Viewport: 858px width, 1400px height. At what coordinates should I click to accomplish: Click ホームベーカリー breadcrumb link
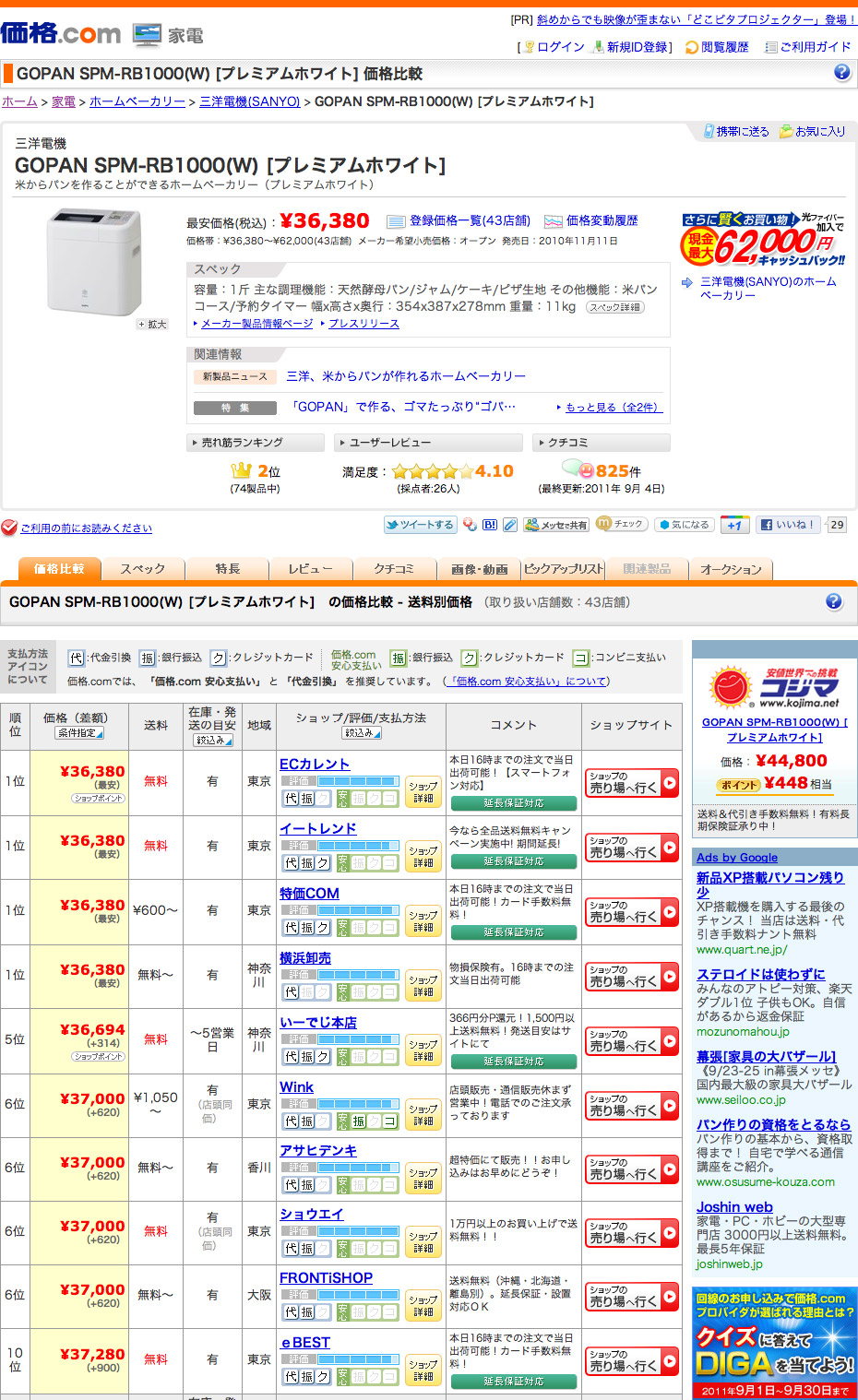tap(137, 101)
